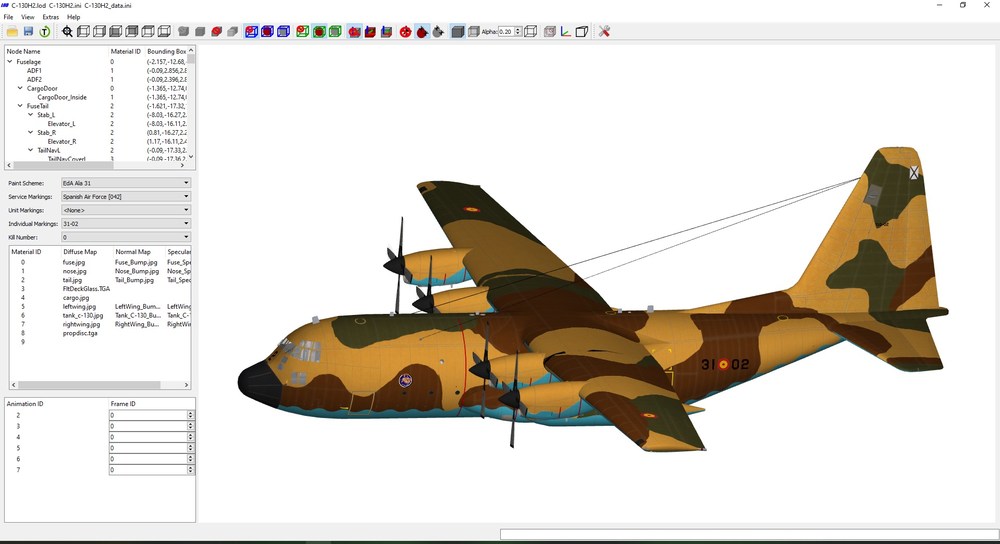Click the blue floppy disk save icon
1000x544 pixels.
28,31
